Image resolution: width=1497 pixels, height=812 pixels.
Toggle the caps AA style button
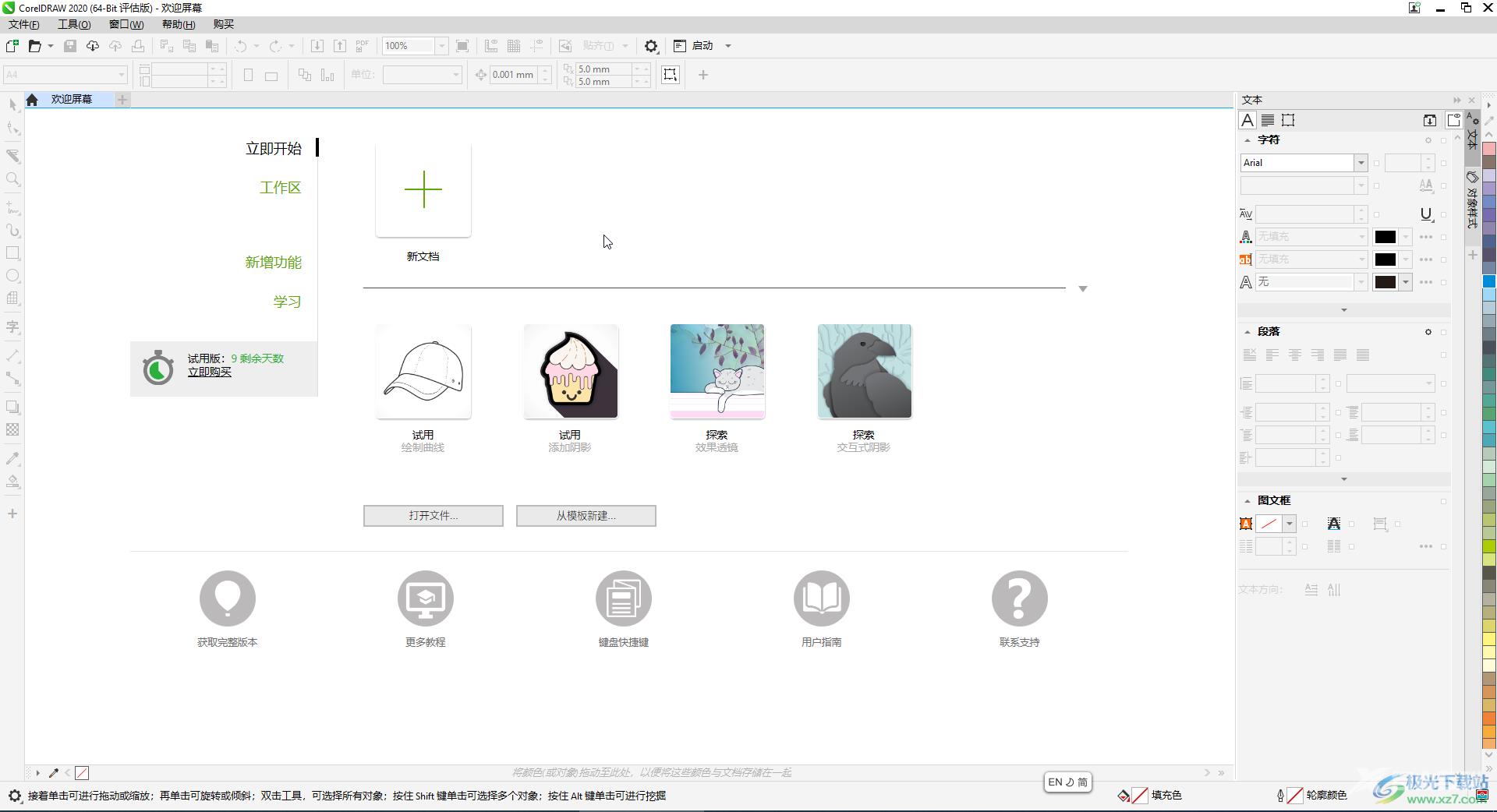(x=1426, y=185)
